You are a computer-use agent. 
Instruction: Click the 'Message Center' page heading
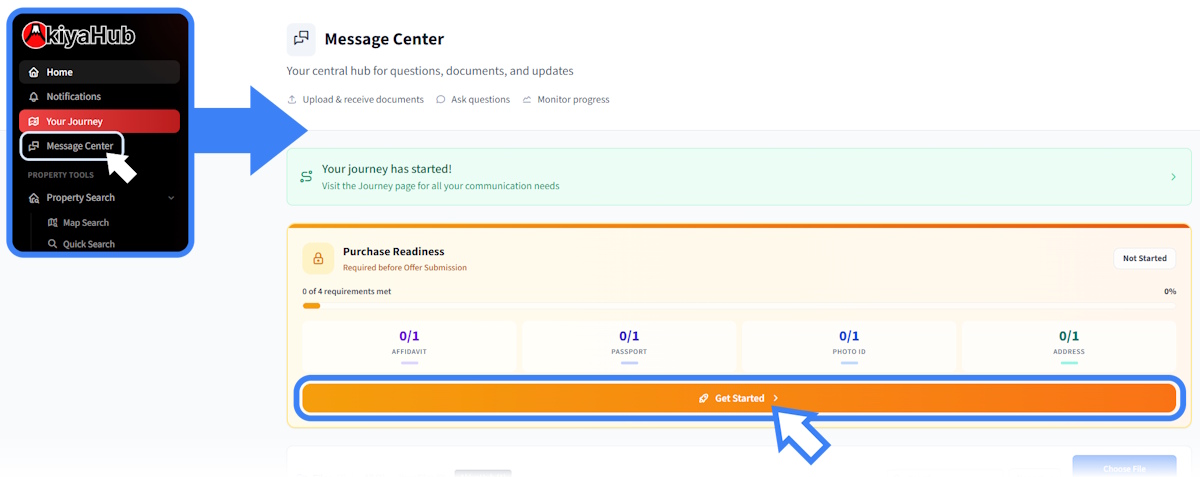[384, 39]
